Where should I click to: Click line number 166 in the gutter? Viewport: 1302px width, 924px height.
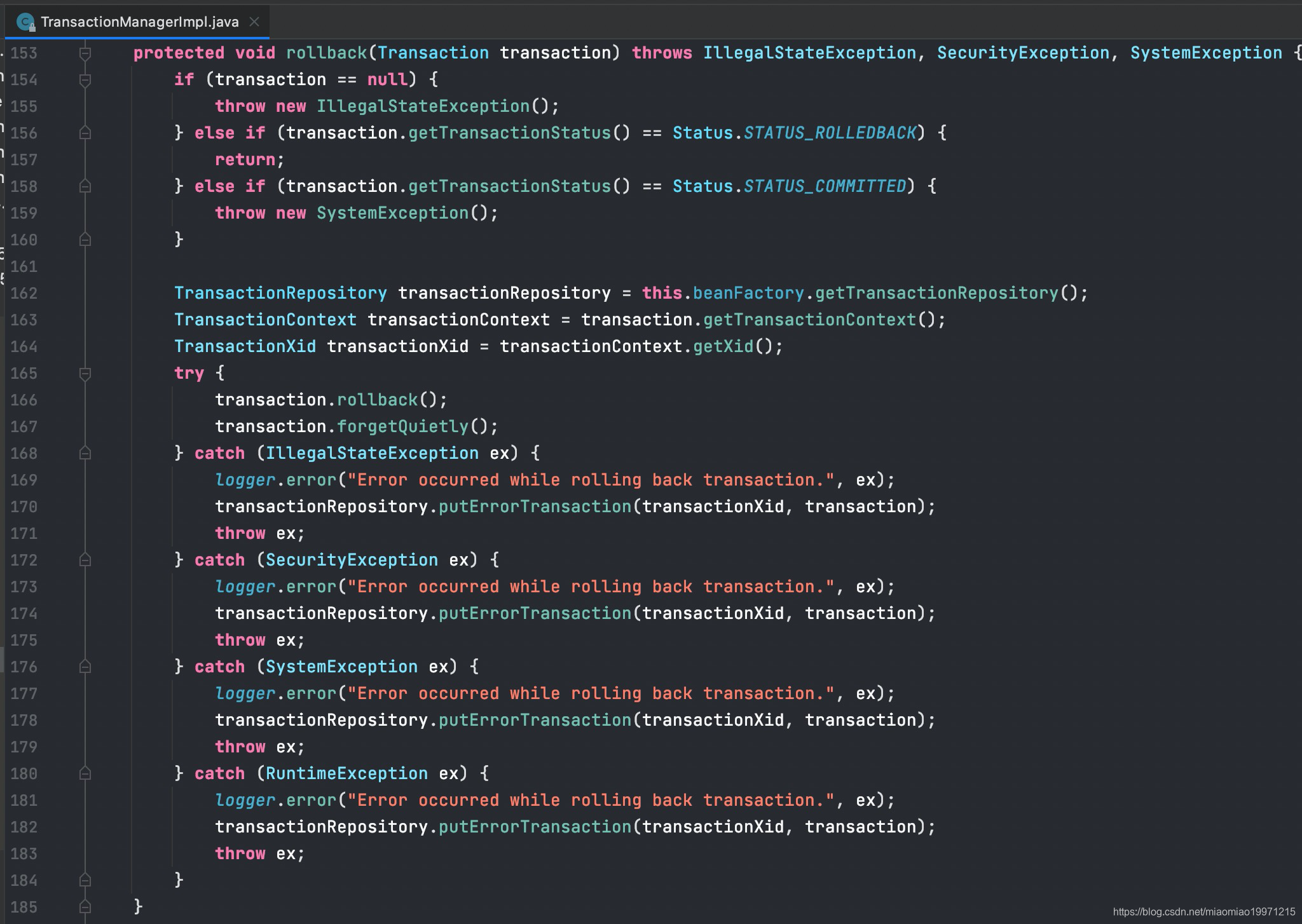(24, 400)
